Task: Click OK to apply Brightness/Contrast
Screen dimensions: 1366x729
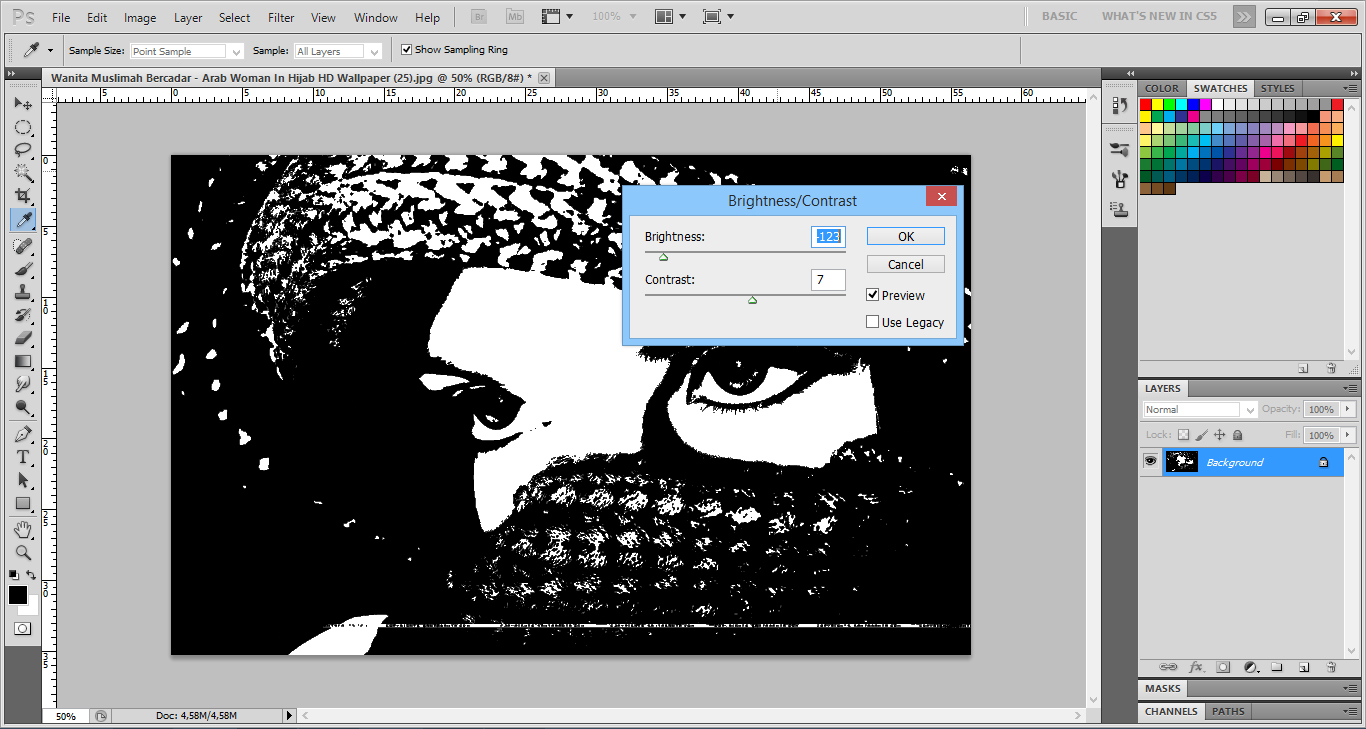Action: [x=905, y=236]
